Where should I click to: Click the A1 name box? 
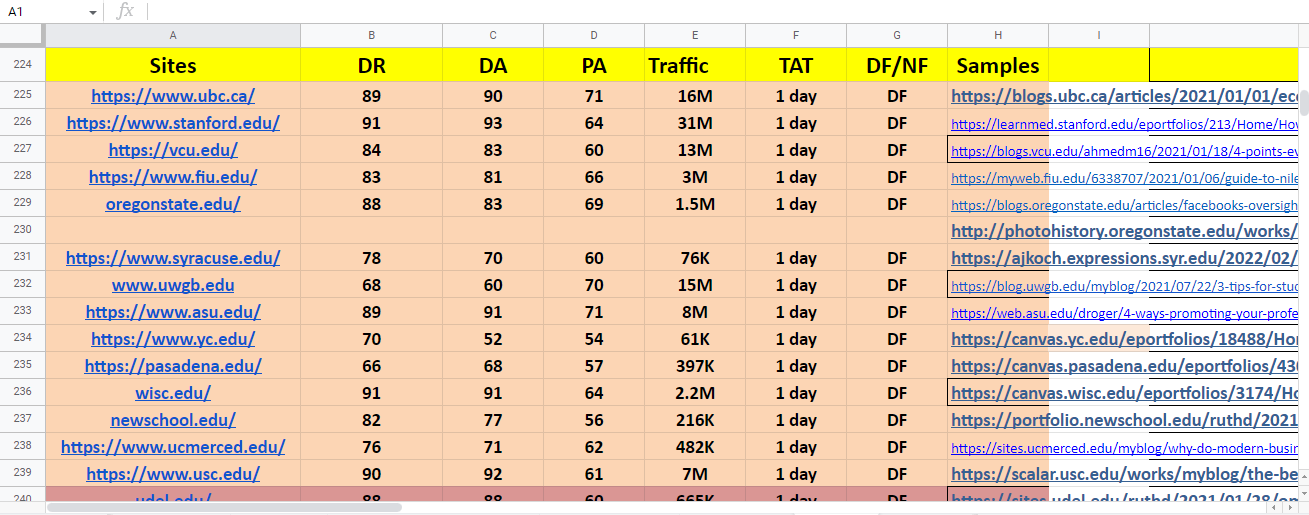point(40,12)
